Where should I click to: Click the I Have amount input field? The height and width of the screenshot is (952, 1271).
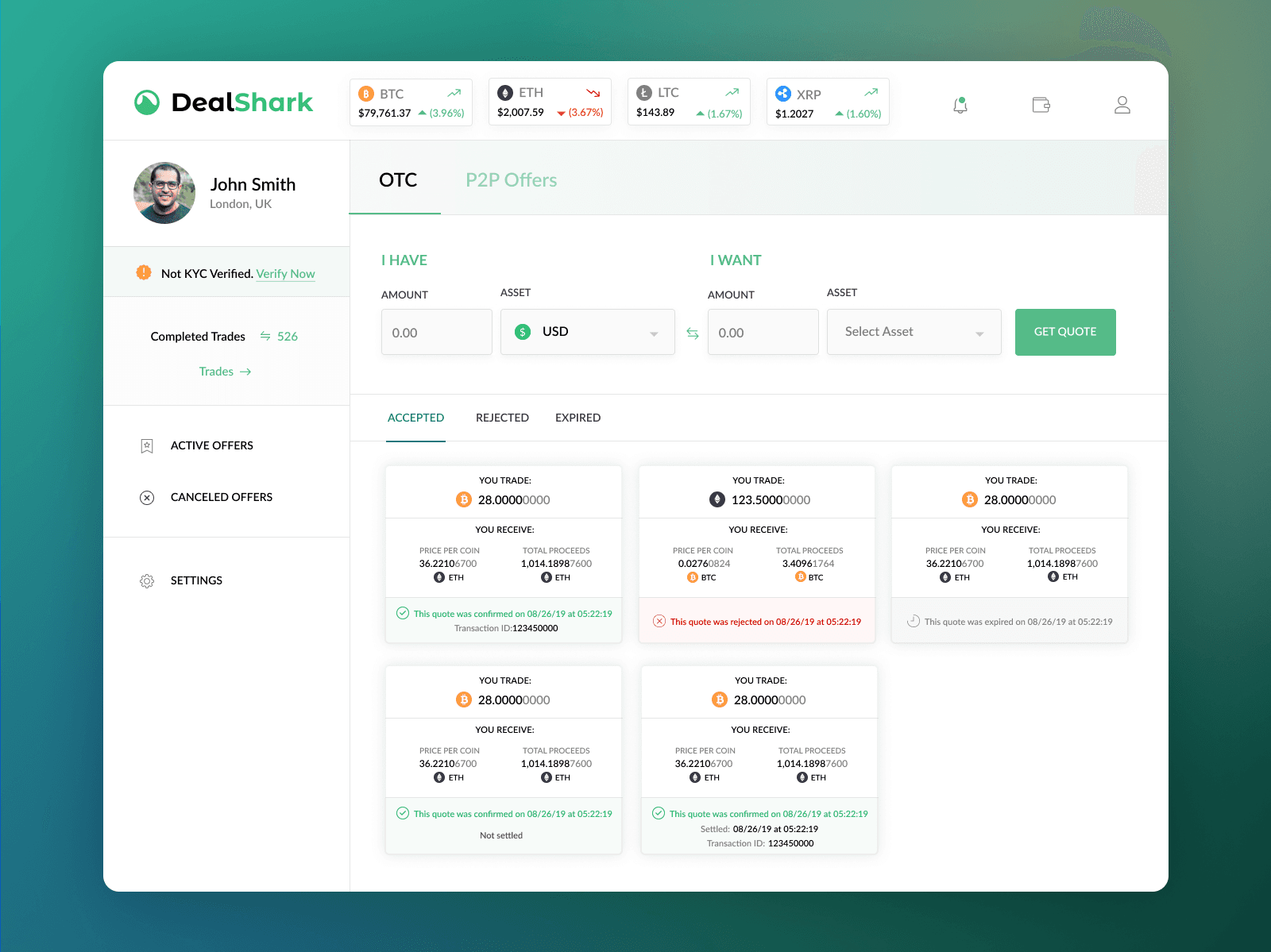[436, 333]
